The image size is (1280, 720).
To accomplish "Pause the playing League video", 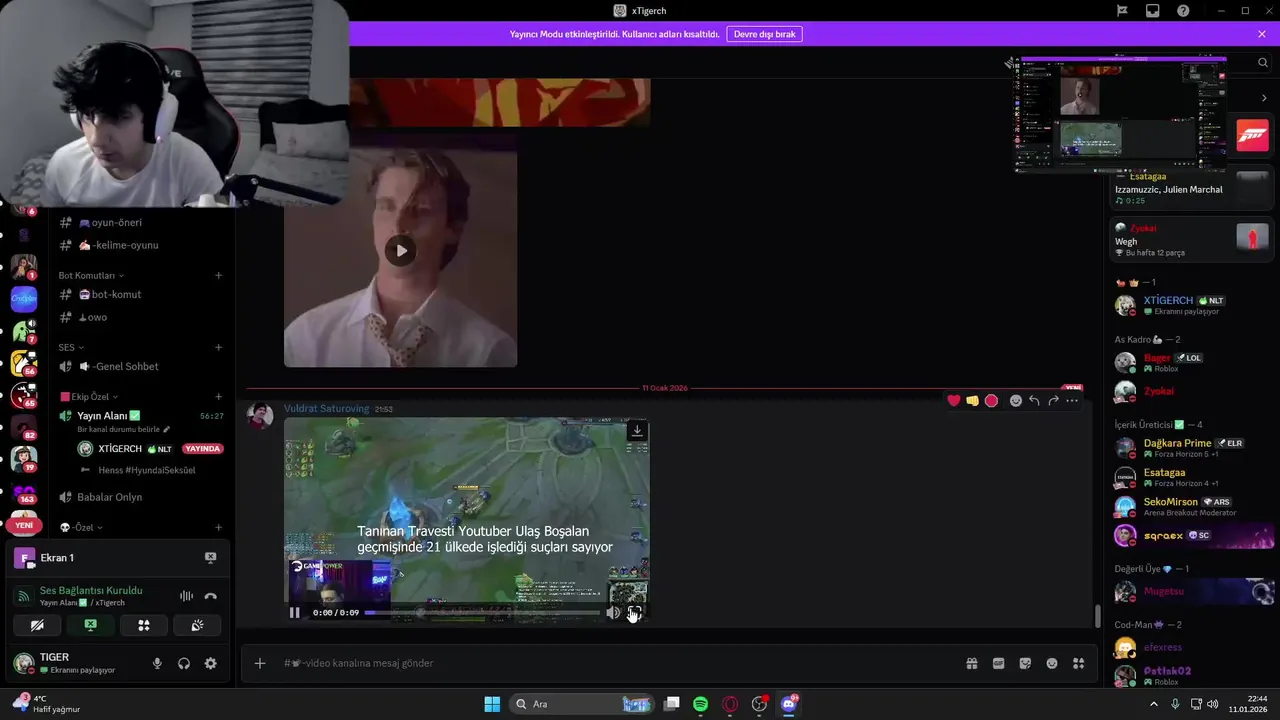I will pos(294,613).
